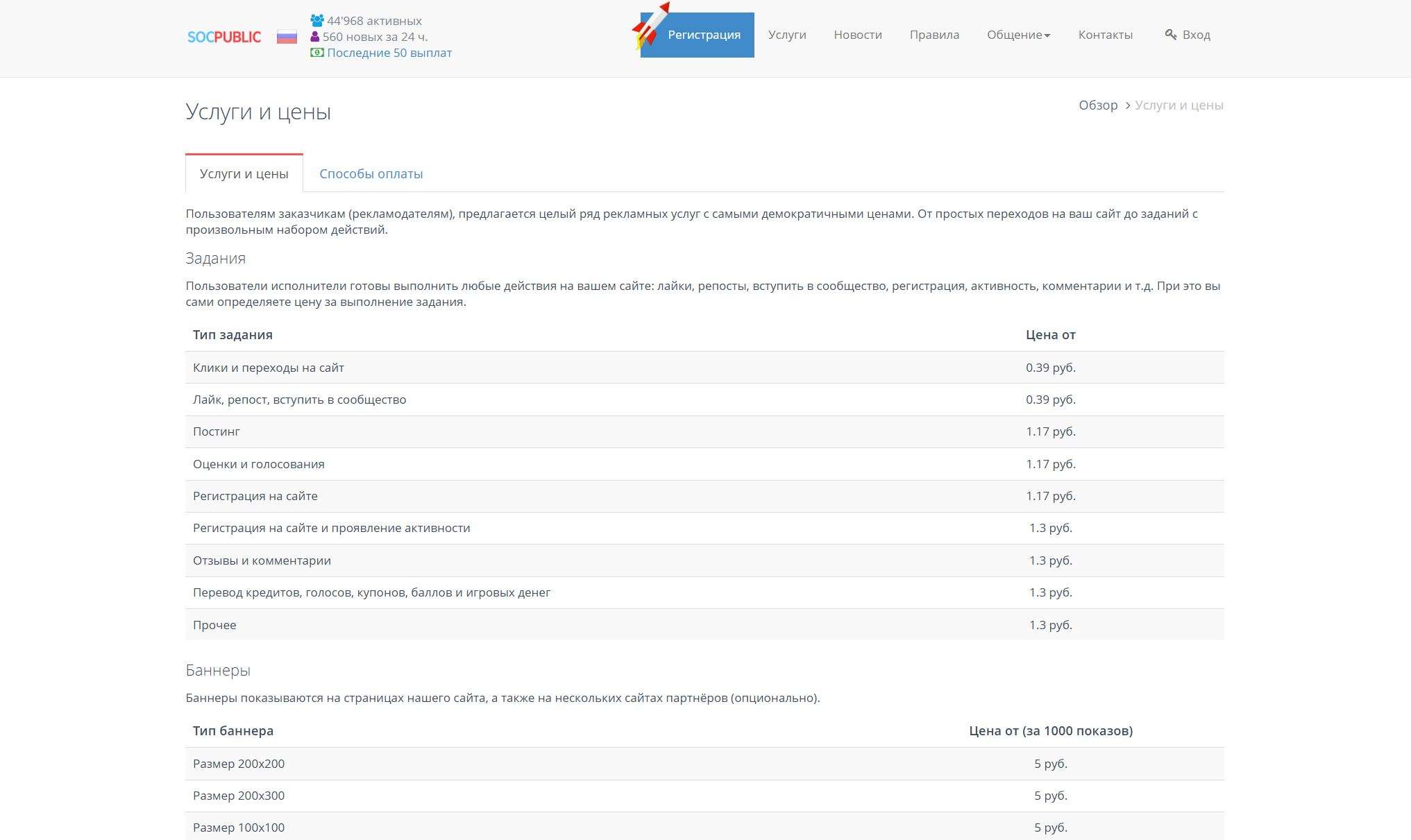Click the breadcrumb chevron after Обзор

pos(1128,105)
